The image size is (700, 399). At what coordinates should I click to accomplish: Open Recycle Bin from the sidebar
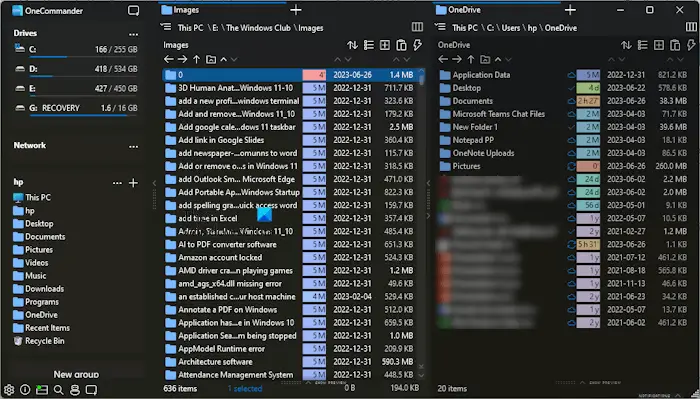pos(39,341)
